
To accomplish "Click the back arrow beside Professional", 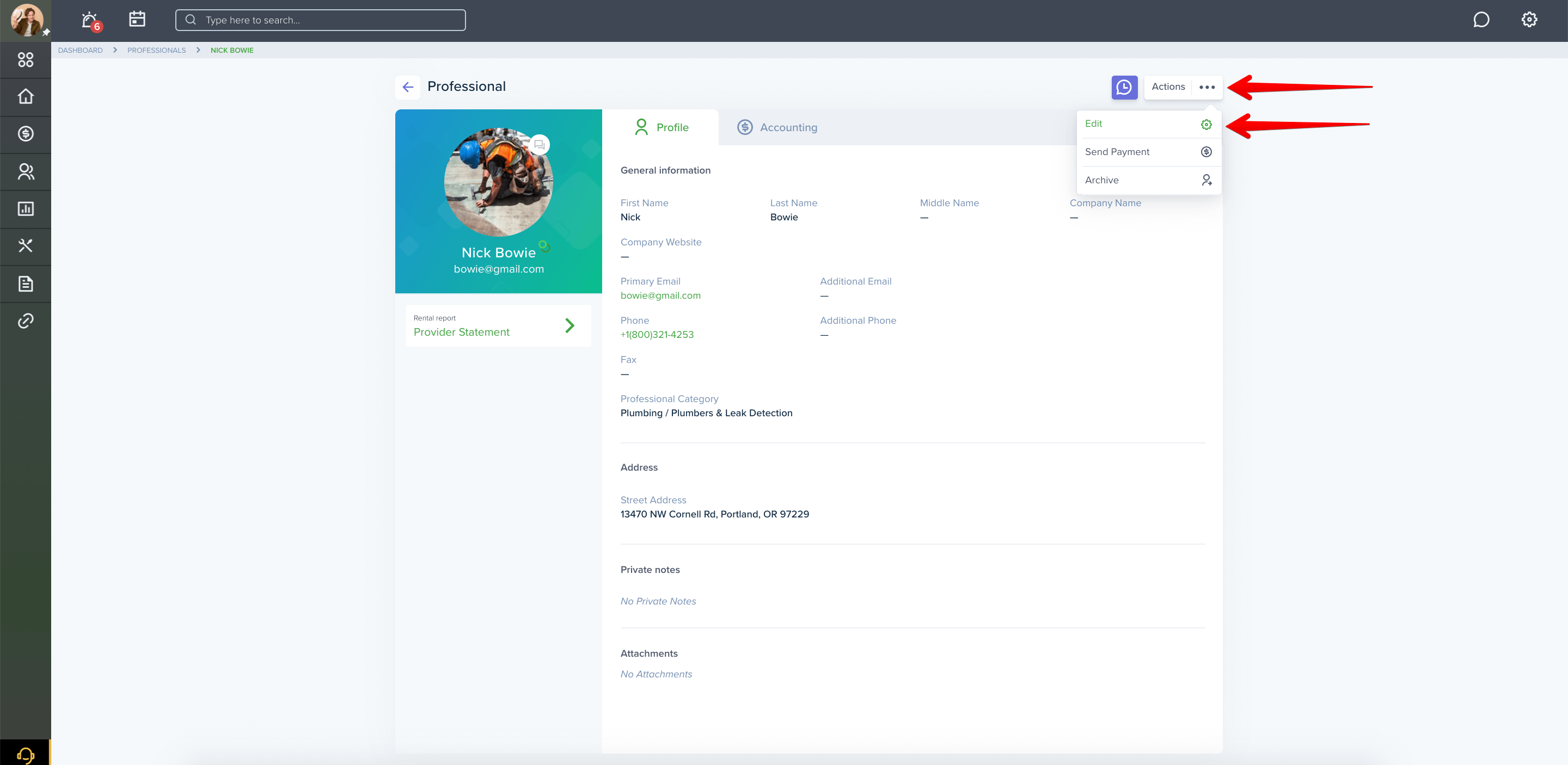I will [x=408, y=87].
